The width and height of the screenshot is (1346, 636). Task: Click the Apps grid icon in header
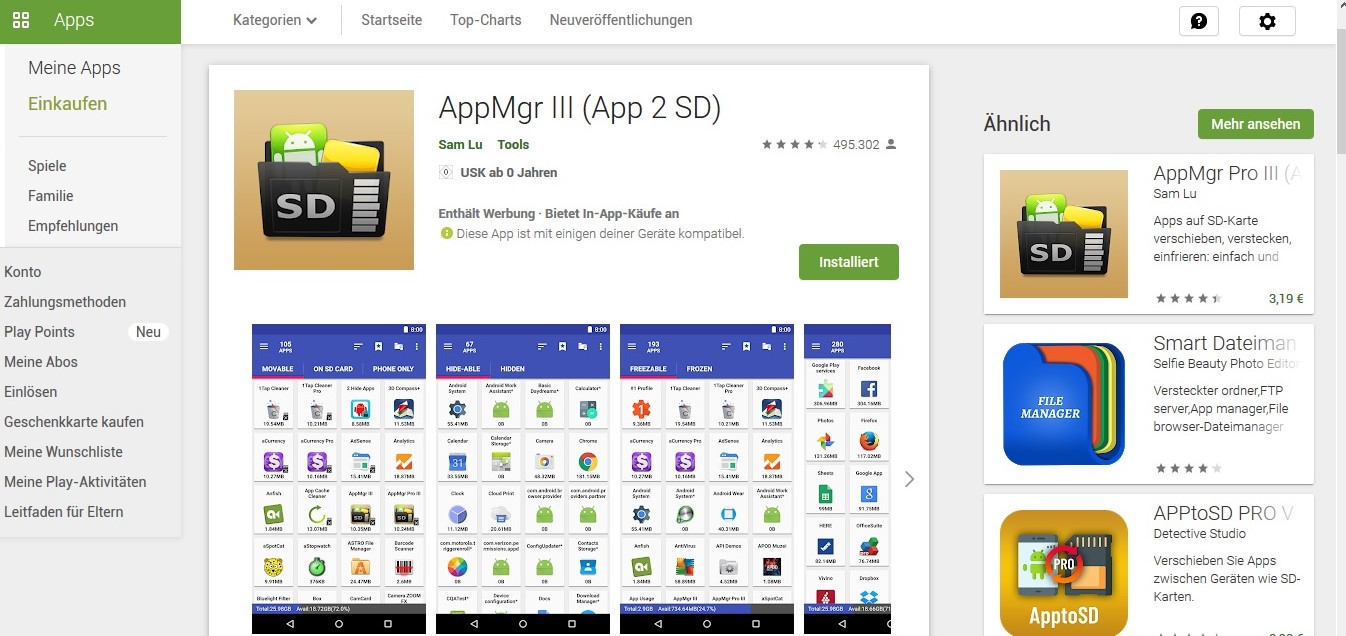[20, 20]
